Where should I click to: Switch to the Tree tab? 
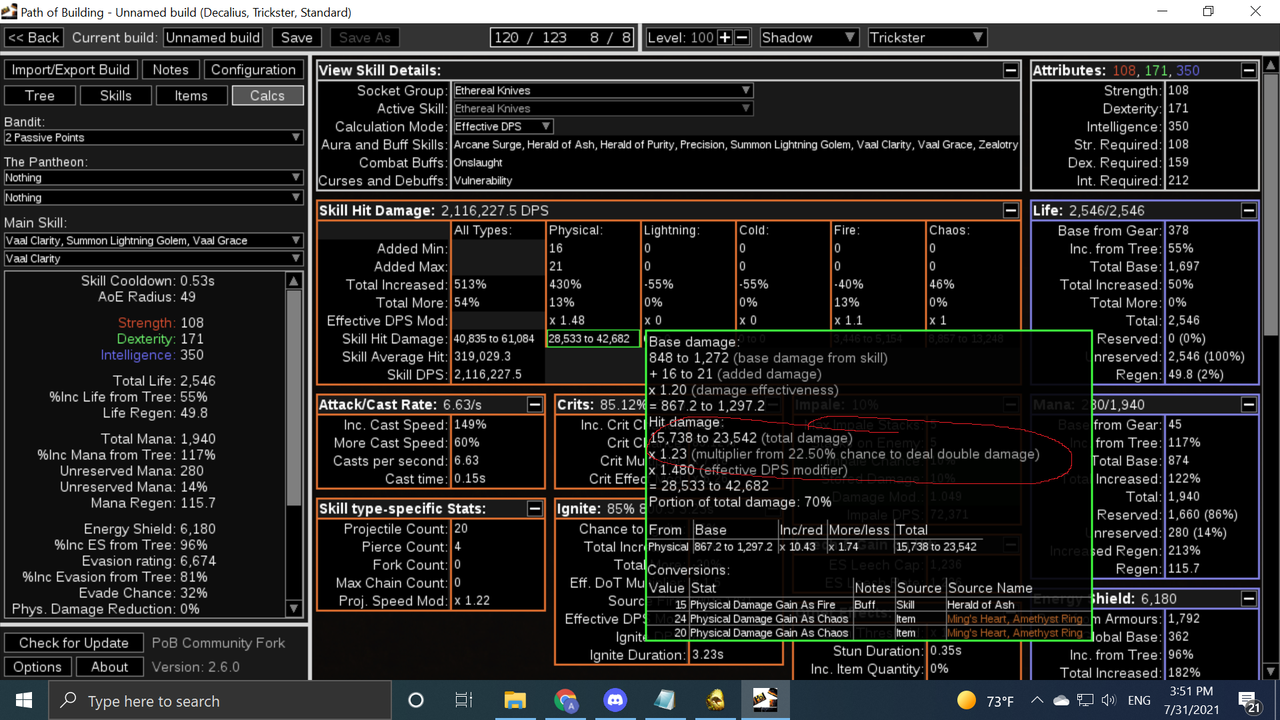coord(40,96)
